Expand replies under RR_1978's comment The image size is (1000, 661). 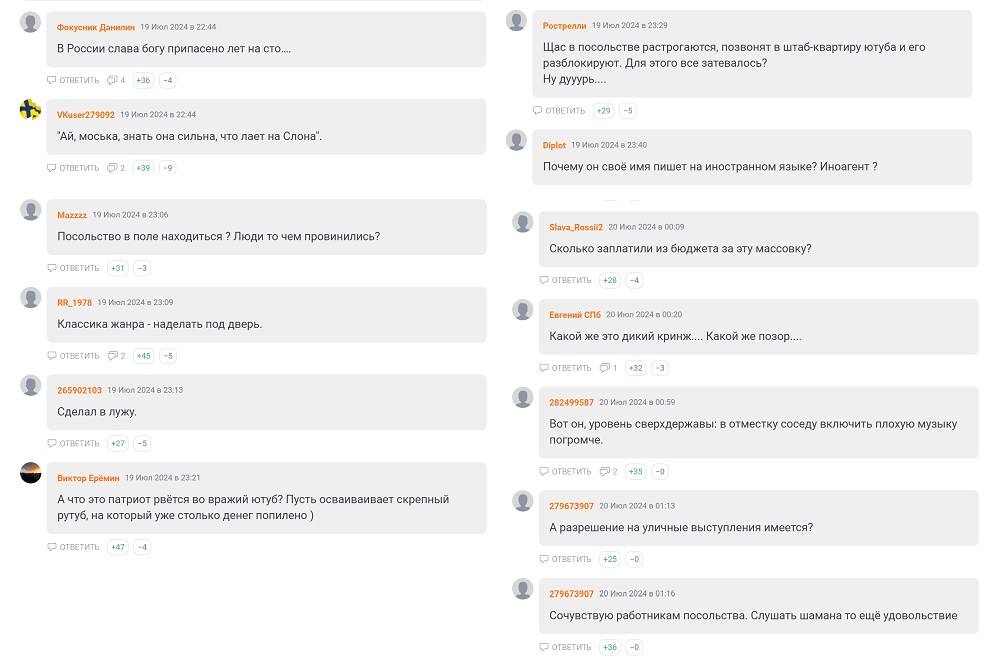pyautogui.click(x=117, y=356)
